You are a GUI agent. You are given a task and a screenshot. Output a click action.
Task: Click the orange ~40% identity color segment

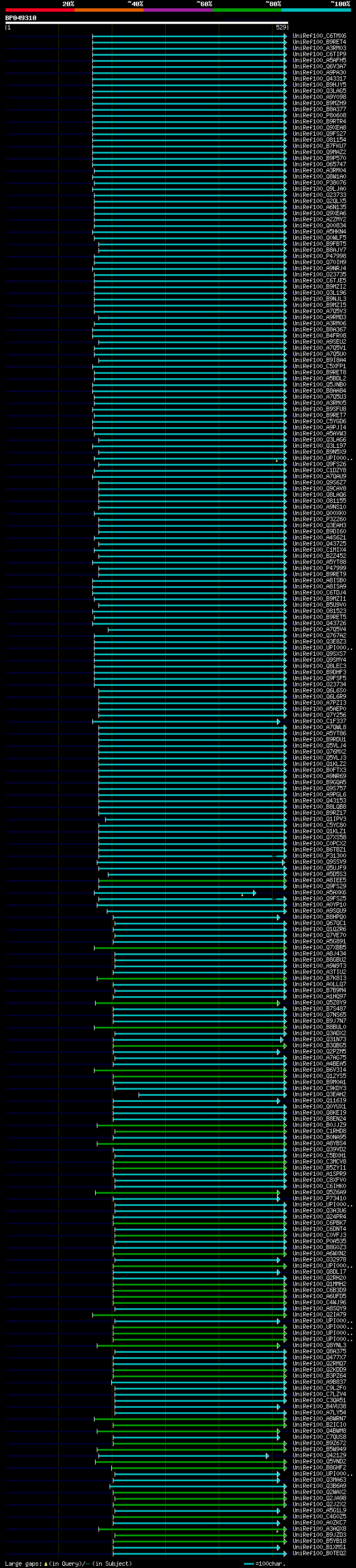pos(109,10)
